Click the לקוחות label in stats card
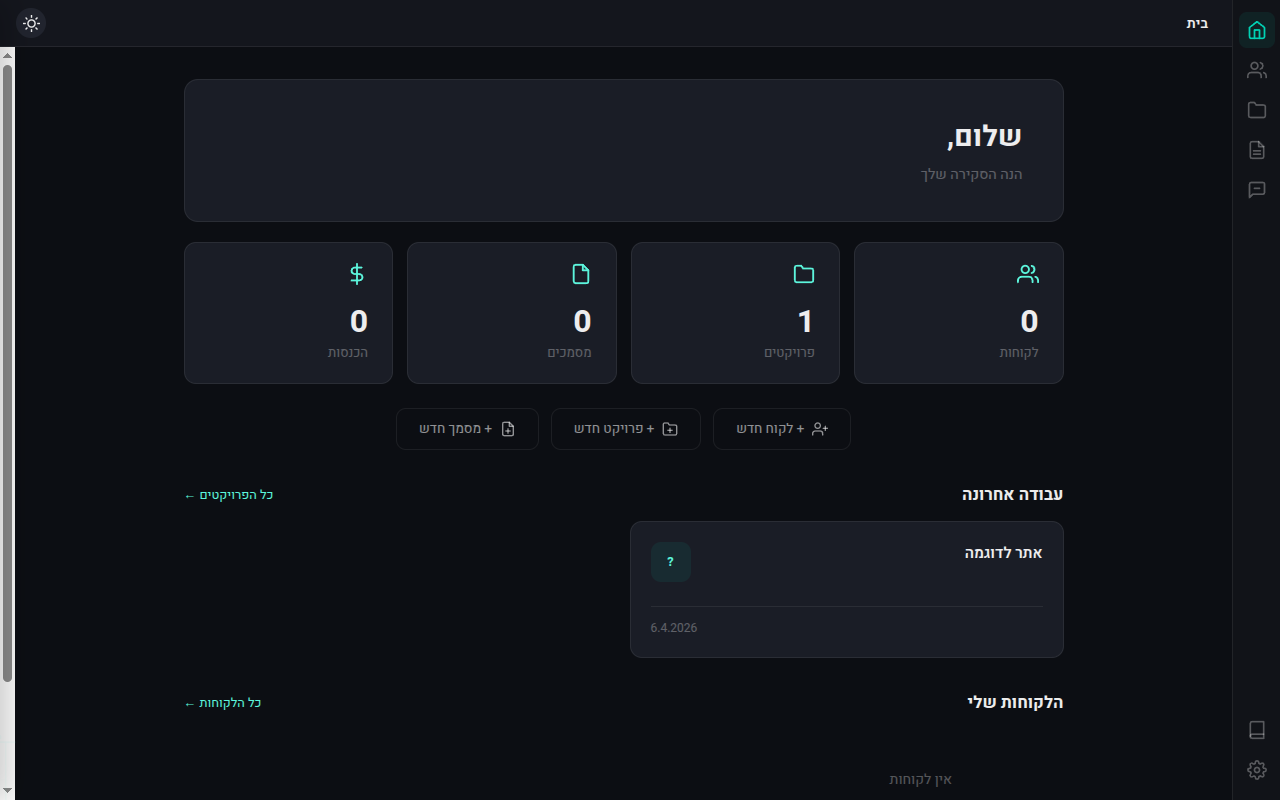This screenshot has height=800, width=1280. tap(1019, 352)
